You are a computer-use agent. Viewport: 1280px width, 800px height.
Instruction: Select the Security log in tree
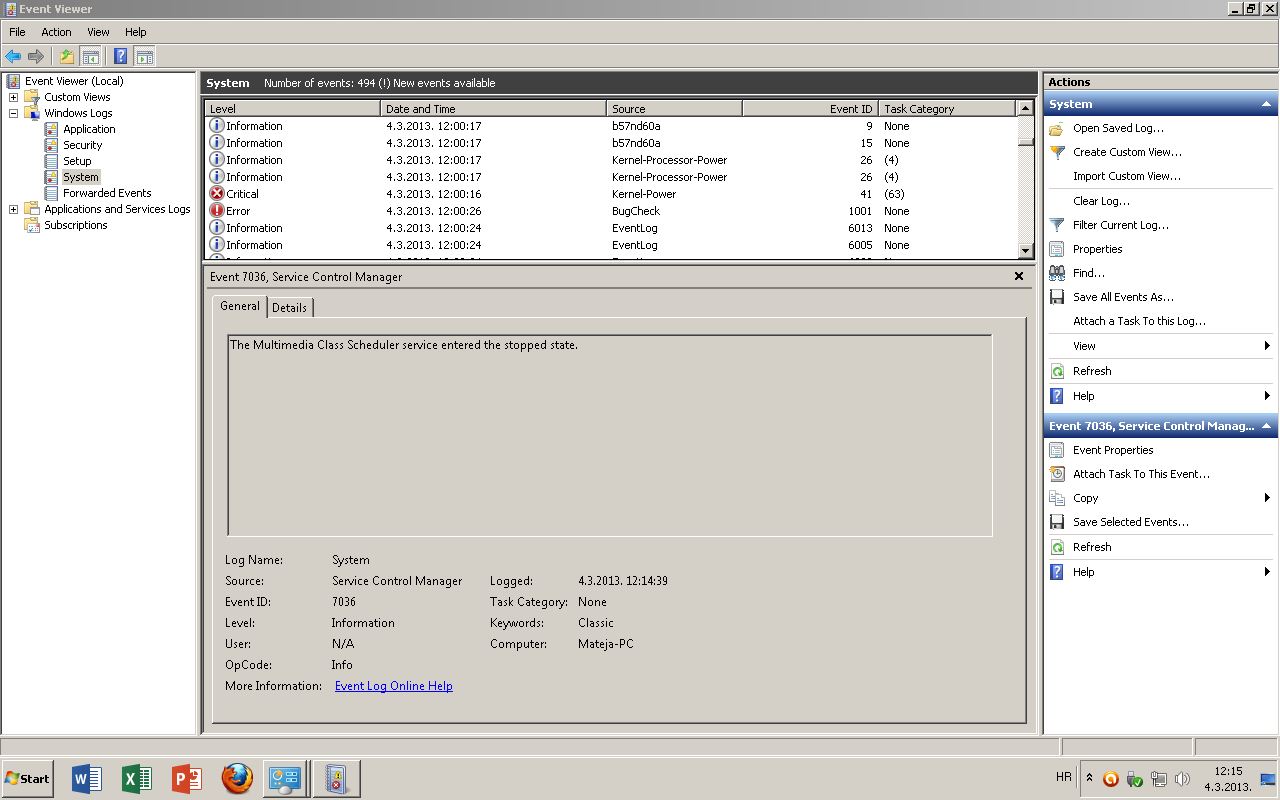click(x=82, y=145)
